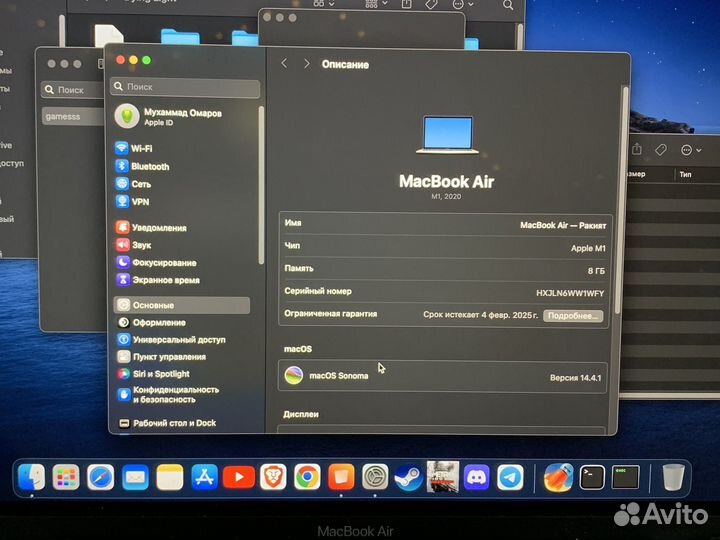Open YouTube from the Dock

pos(239,477)
